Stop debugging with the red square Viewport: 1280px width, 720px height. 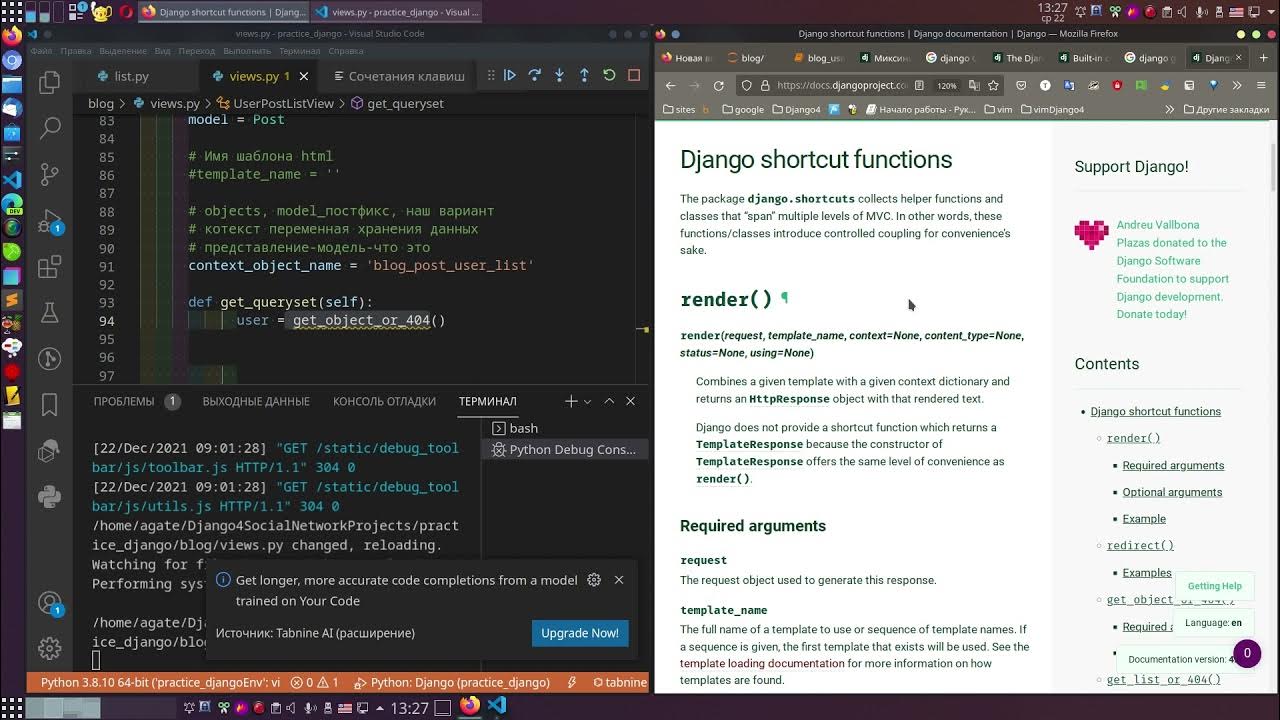634,75
